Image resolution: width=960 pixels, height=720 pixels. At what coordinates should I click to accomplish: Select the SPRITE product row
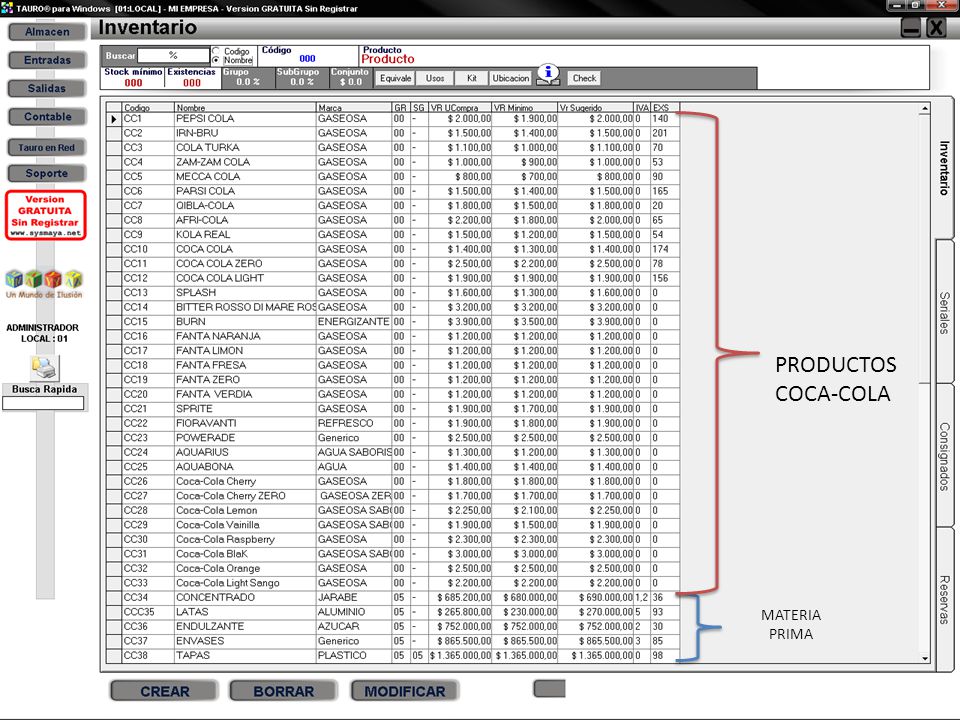[392, 409]
